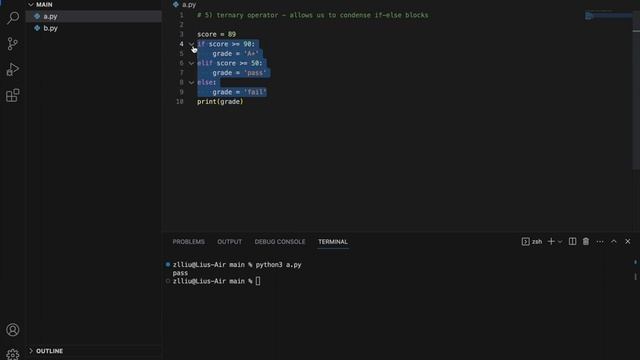Image resolution: width=640 pixels, height=360 pixels.
Task: Split the terminal panel
Action: tap(573, 242)
